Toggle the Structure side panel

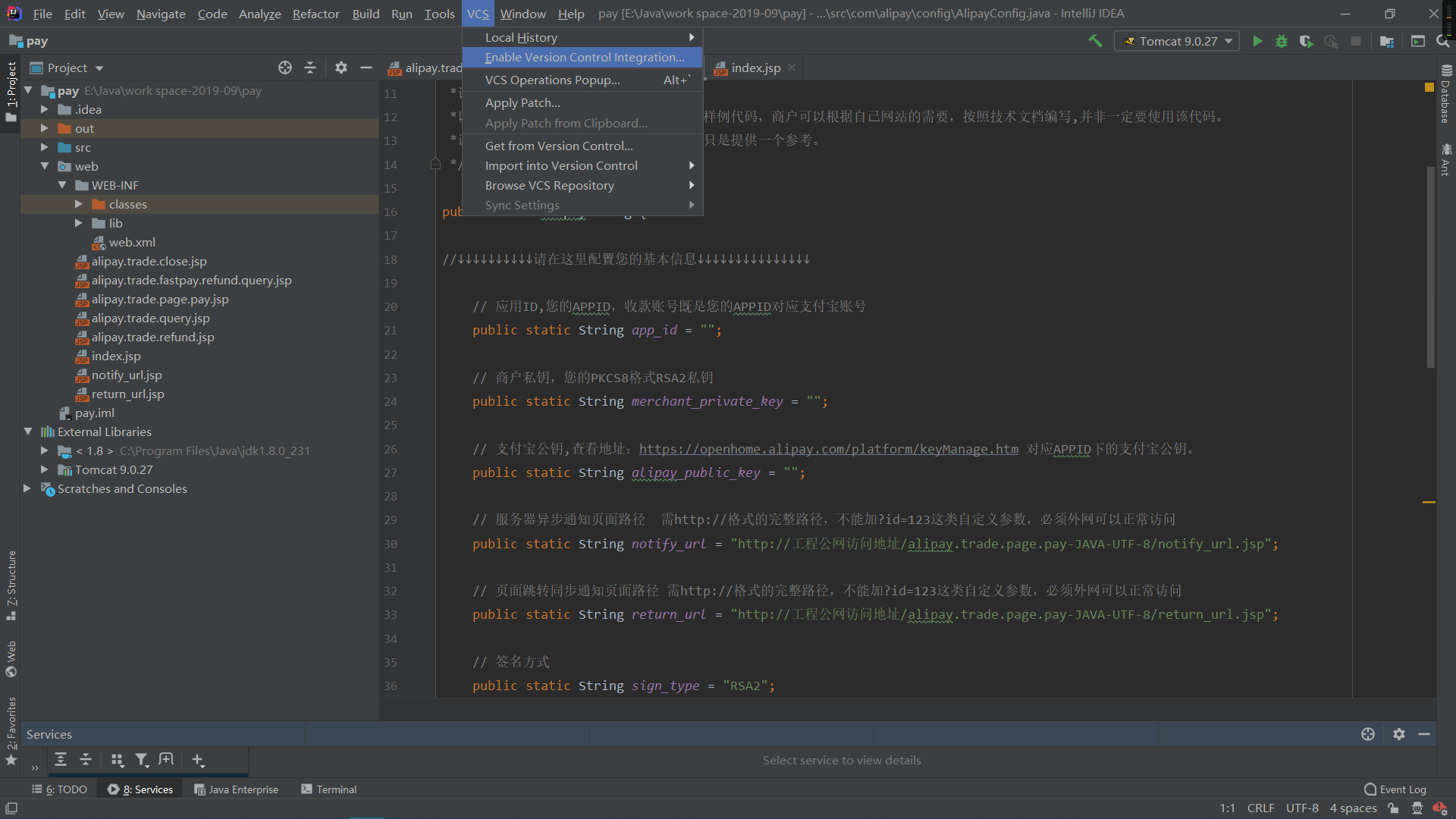pos(11,584)
